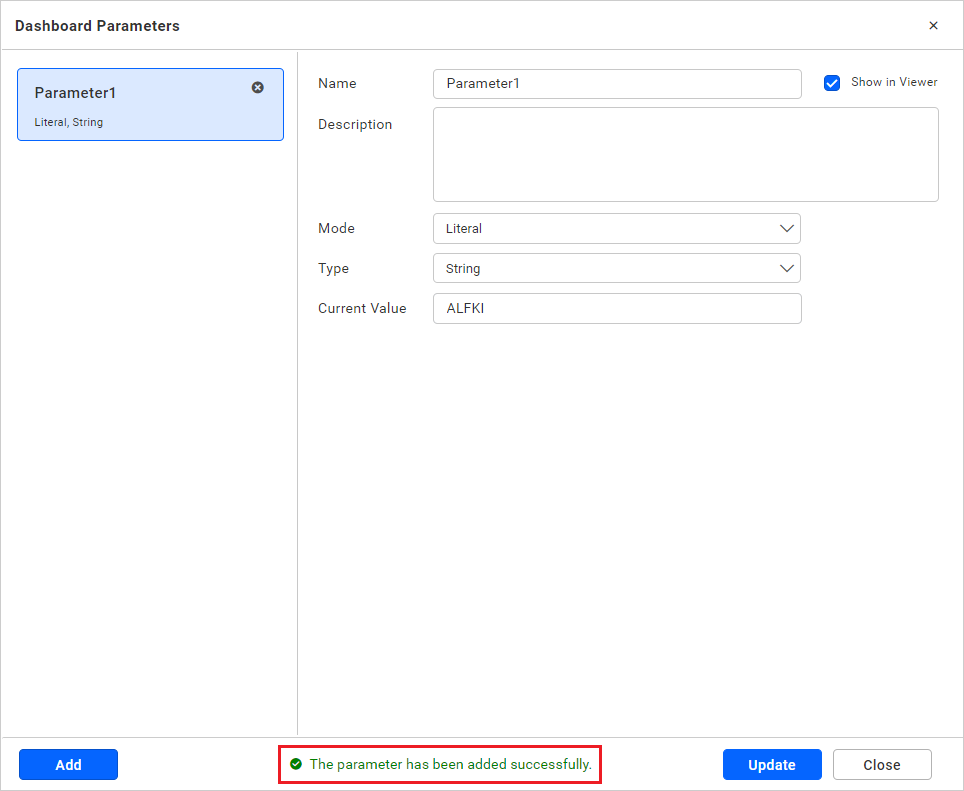Click the X to close Dashboard Parameters dialog
The width and height of the screenshot is (964, 791).
[x=933, y=25]
